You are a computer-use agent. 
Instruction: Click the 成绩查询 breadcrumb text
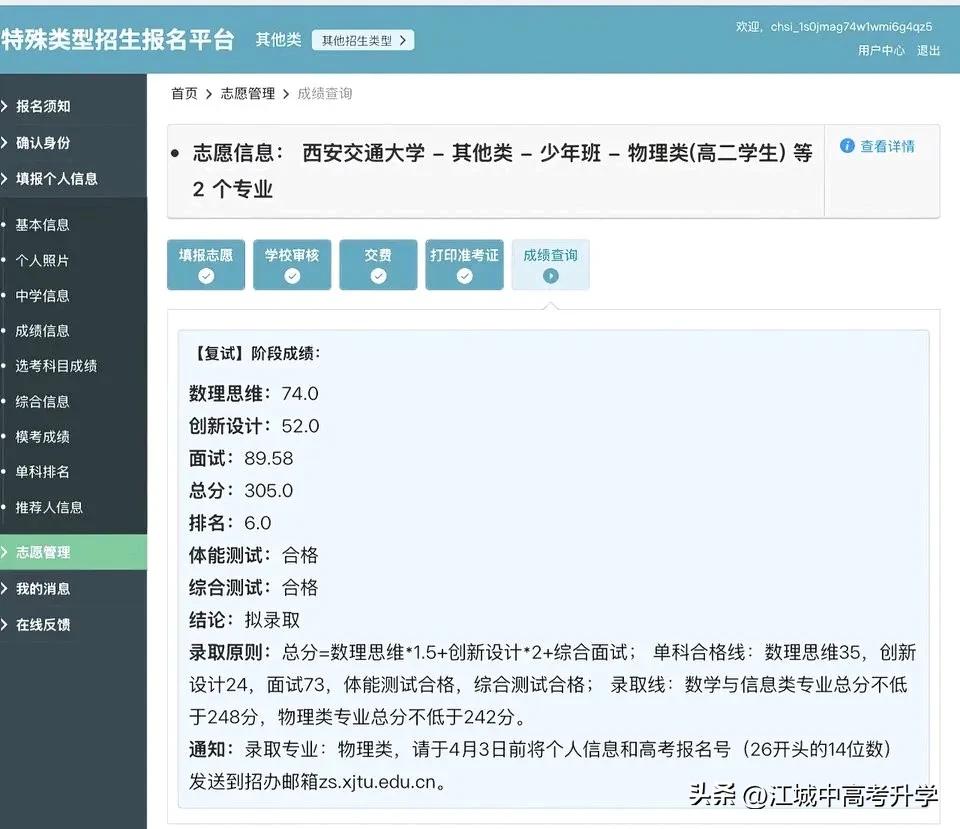click(x=324, y=94)
